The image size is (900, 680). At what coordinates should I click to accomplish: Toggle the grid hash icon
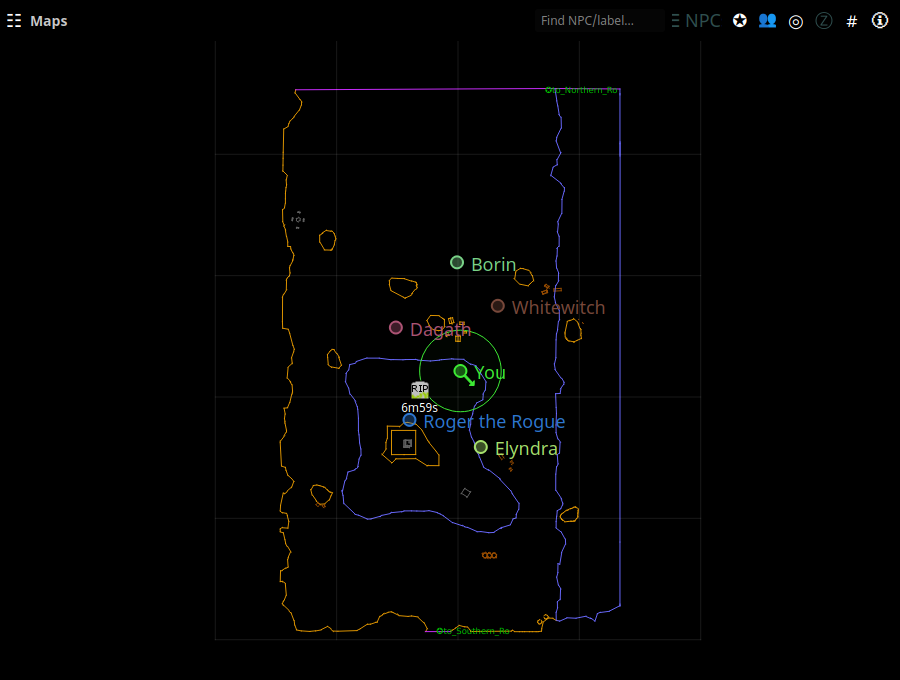[852, 22]
